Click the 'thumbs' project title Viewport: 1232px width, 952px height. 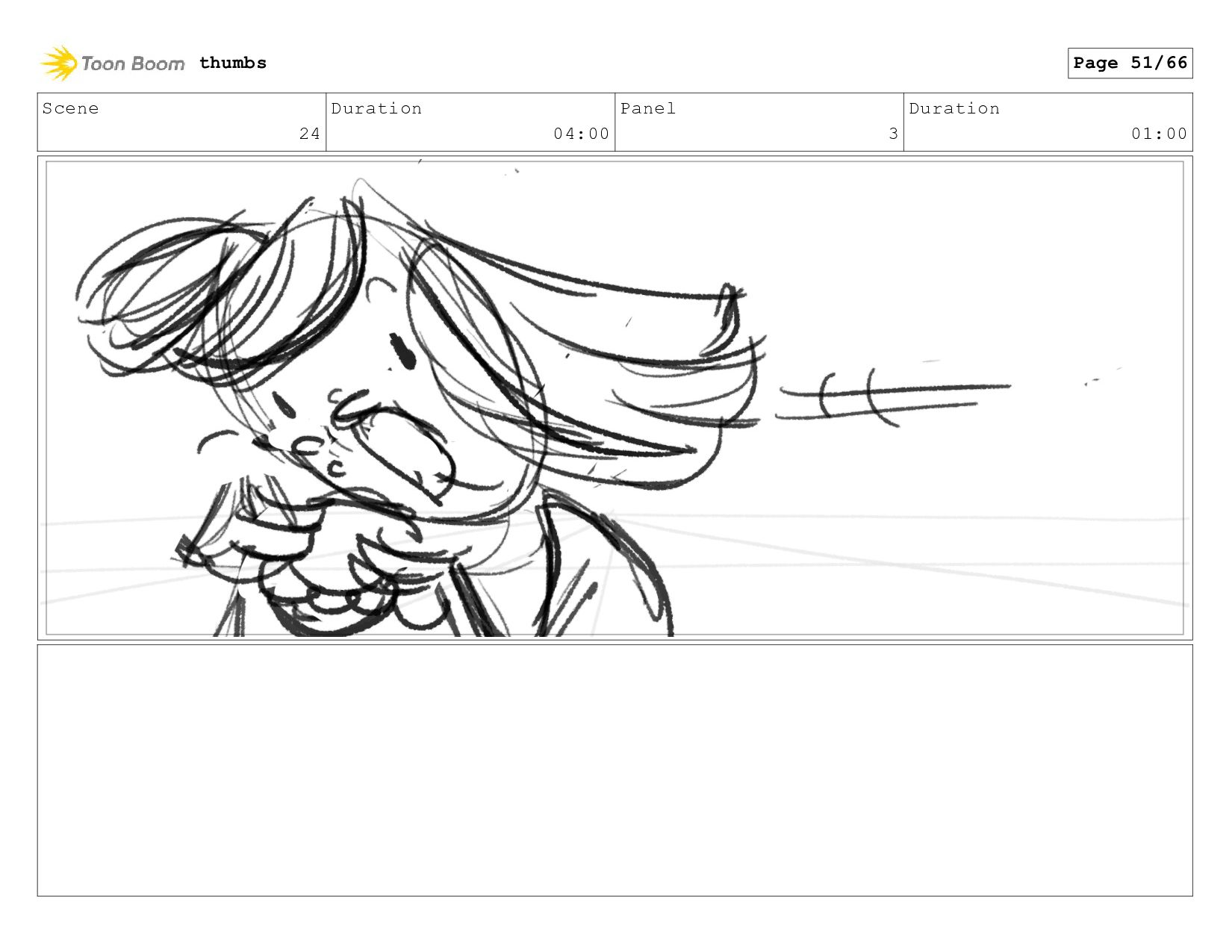tap(233, 63)
